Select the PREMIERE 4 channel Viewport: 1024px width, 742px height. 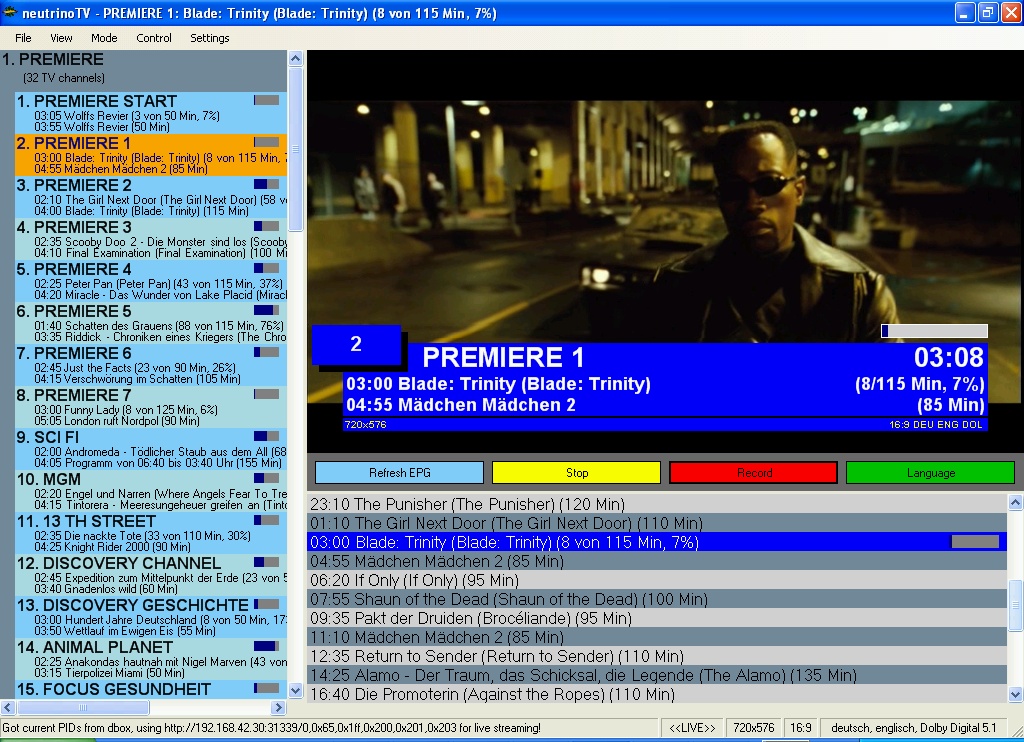(x=151, y=281)
